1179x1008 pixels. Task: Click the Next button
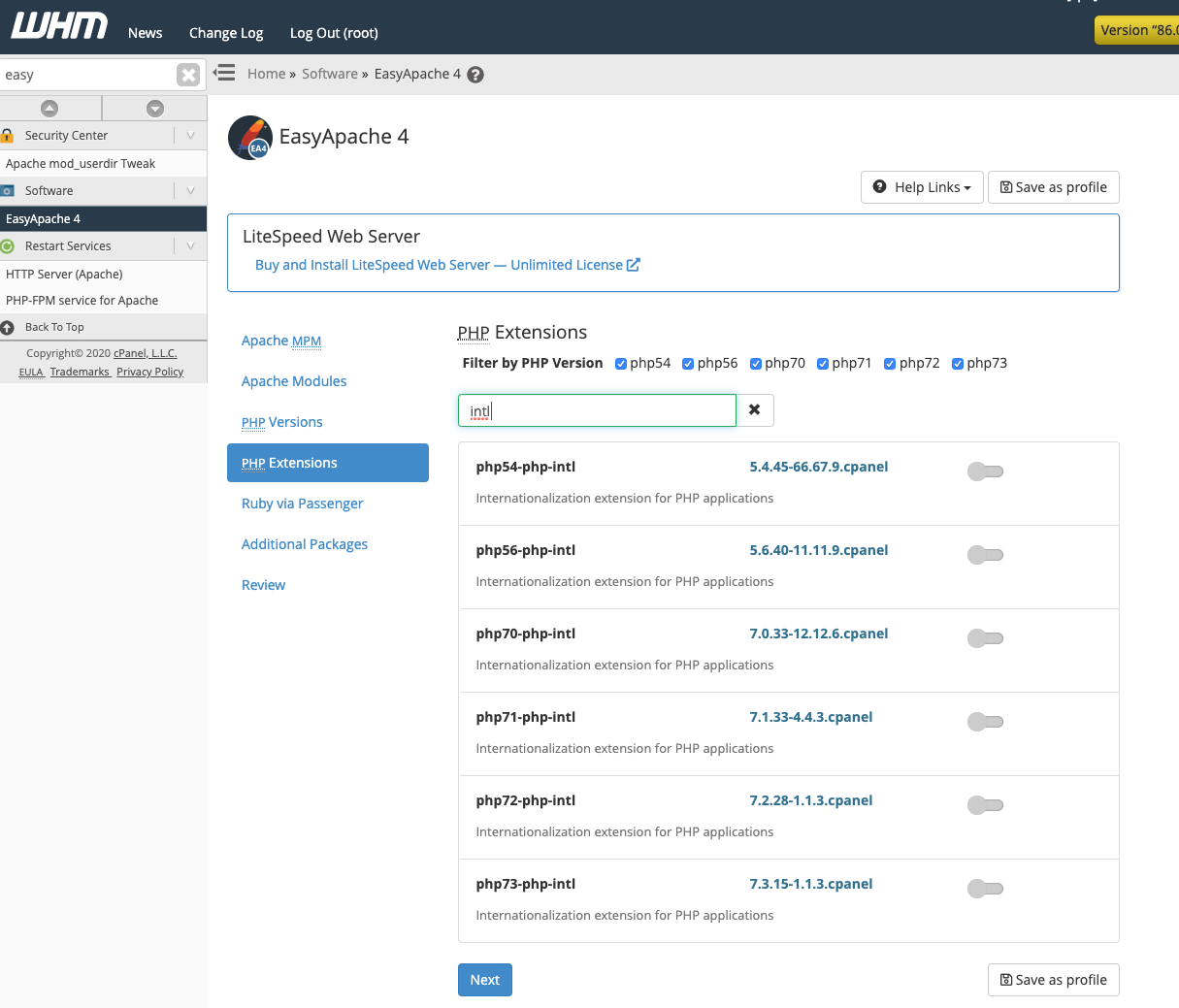click(x=485, y=980)
